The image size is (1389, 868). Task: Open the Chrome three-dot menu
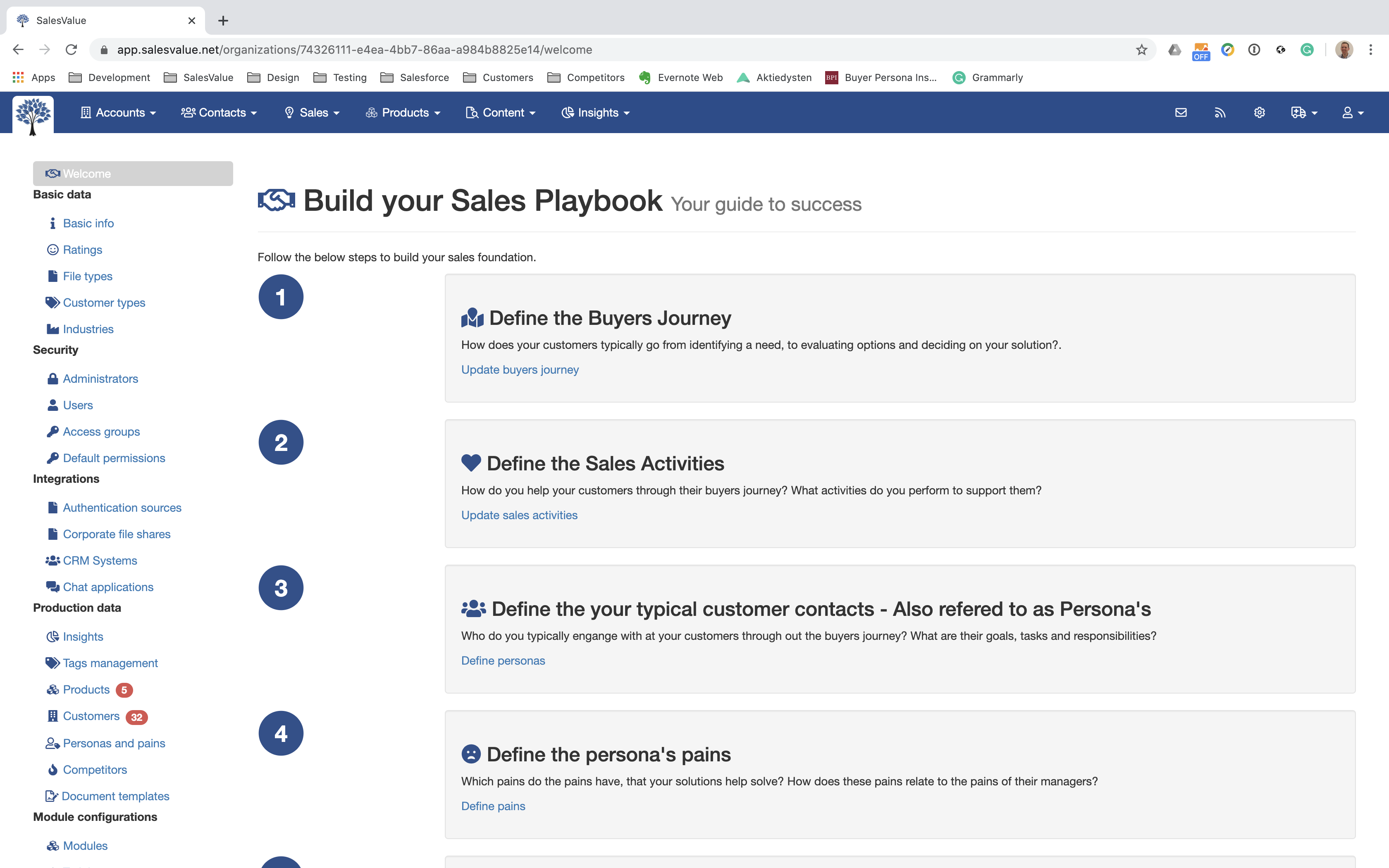[x=1371, y=50]
